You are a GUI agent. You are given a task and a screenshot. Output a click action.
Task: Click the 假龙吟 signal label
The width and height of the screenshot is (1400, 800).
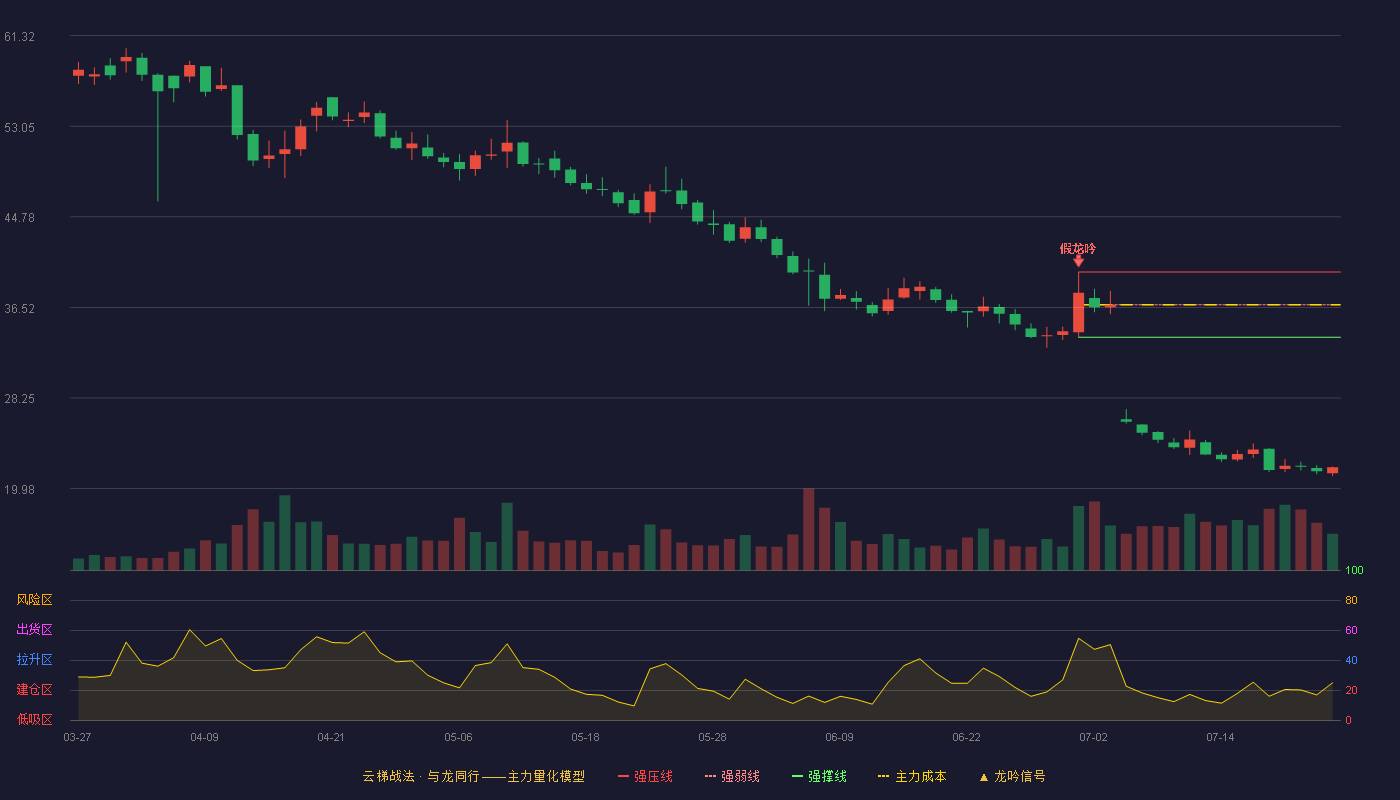1078,248
